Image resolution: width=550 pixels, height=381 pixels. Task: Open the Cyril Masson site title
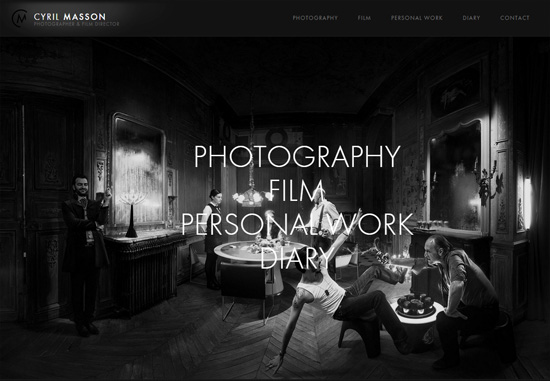[69, 16]
